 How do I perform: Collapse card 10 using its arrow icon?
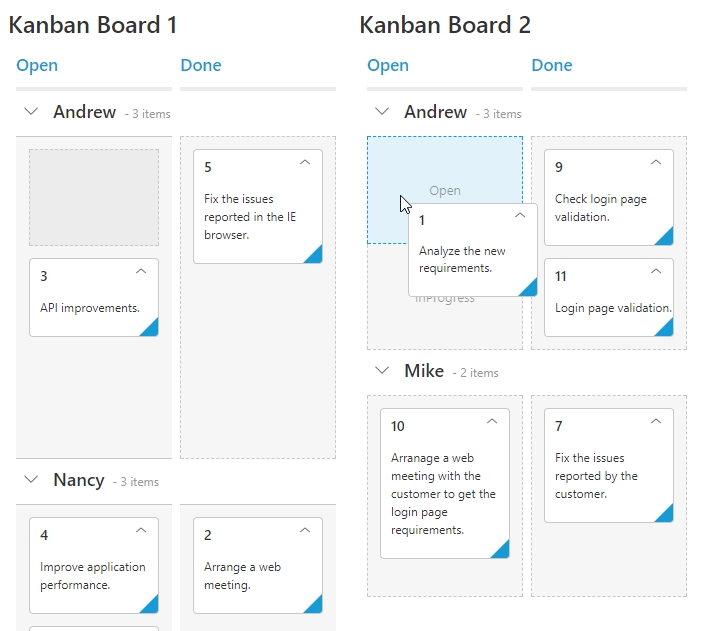[492, 421]
